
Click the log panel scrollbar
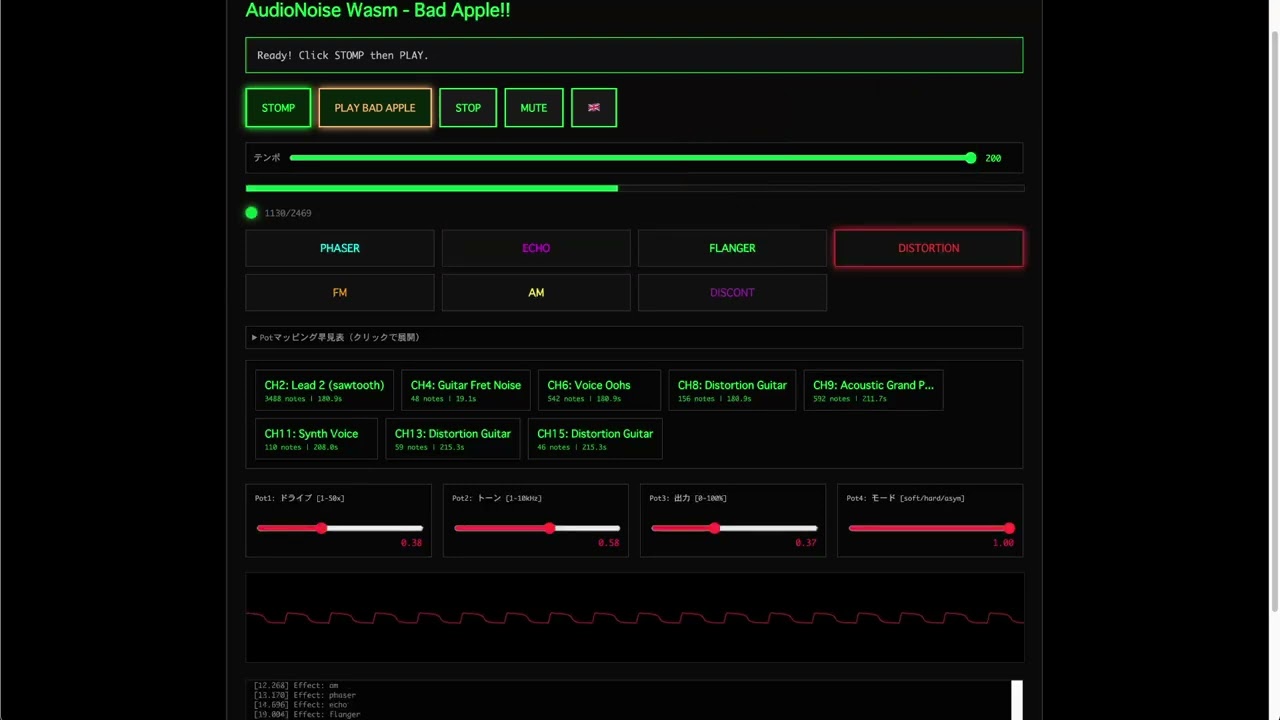[1017, 700]
